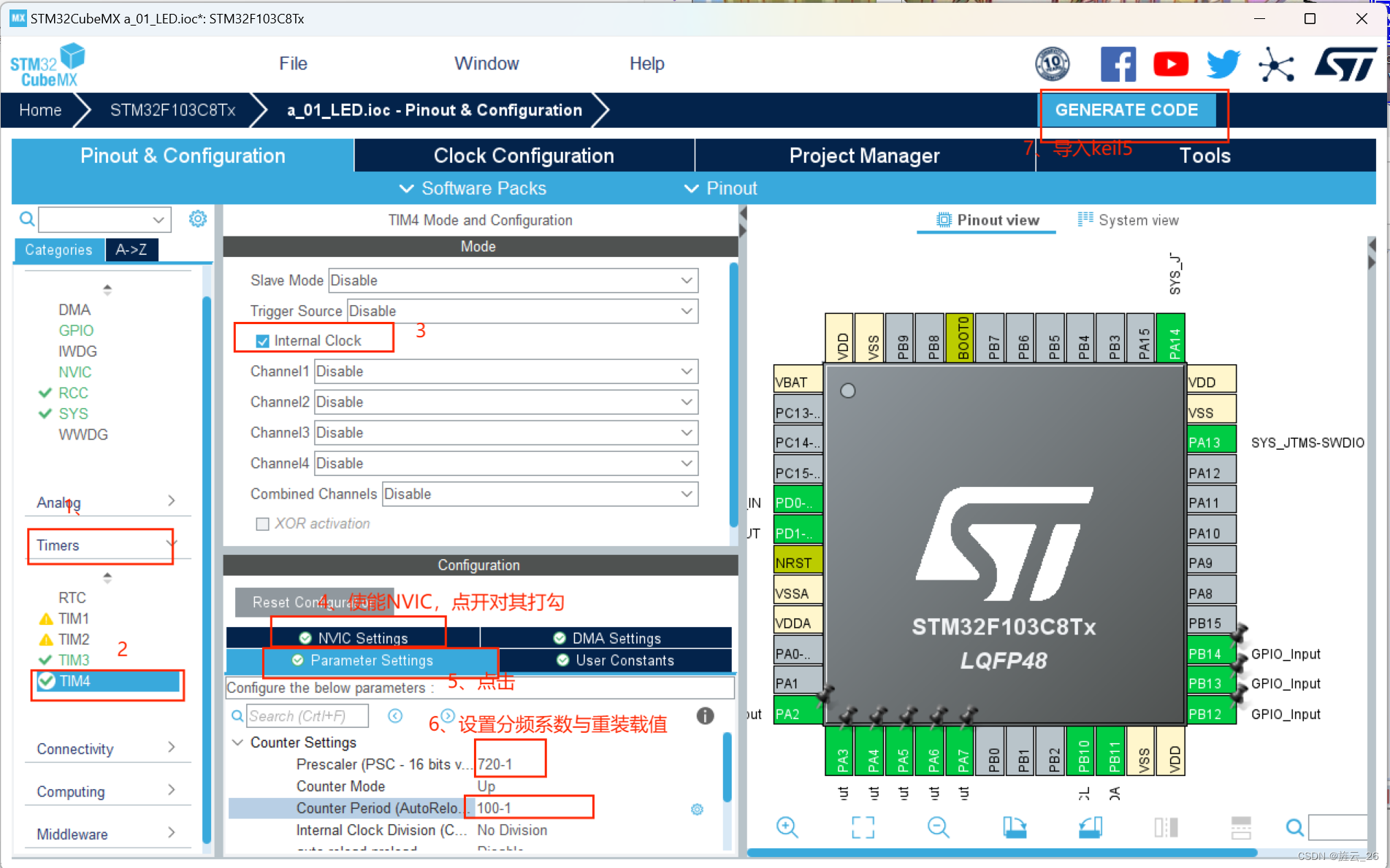1390x868 pixels.
Task: Click the best-fit view icon under the chip
Action: click(x=863, y=827)
